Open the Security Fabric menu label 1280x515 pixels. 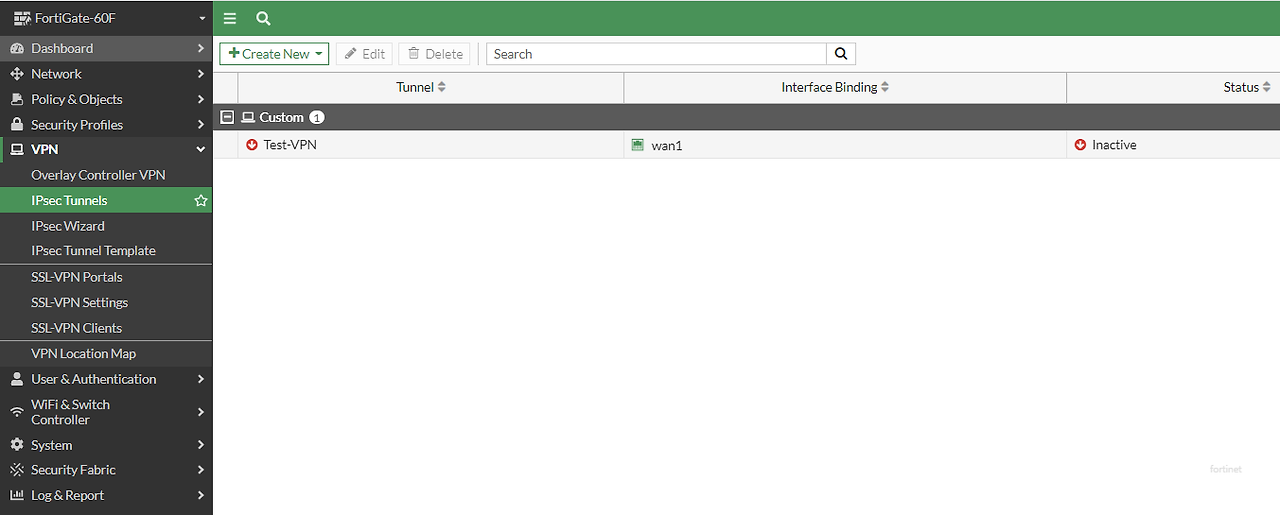(x=73, y=470)
